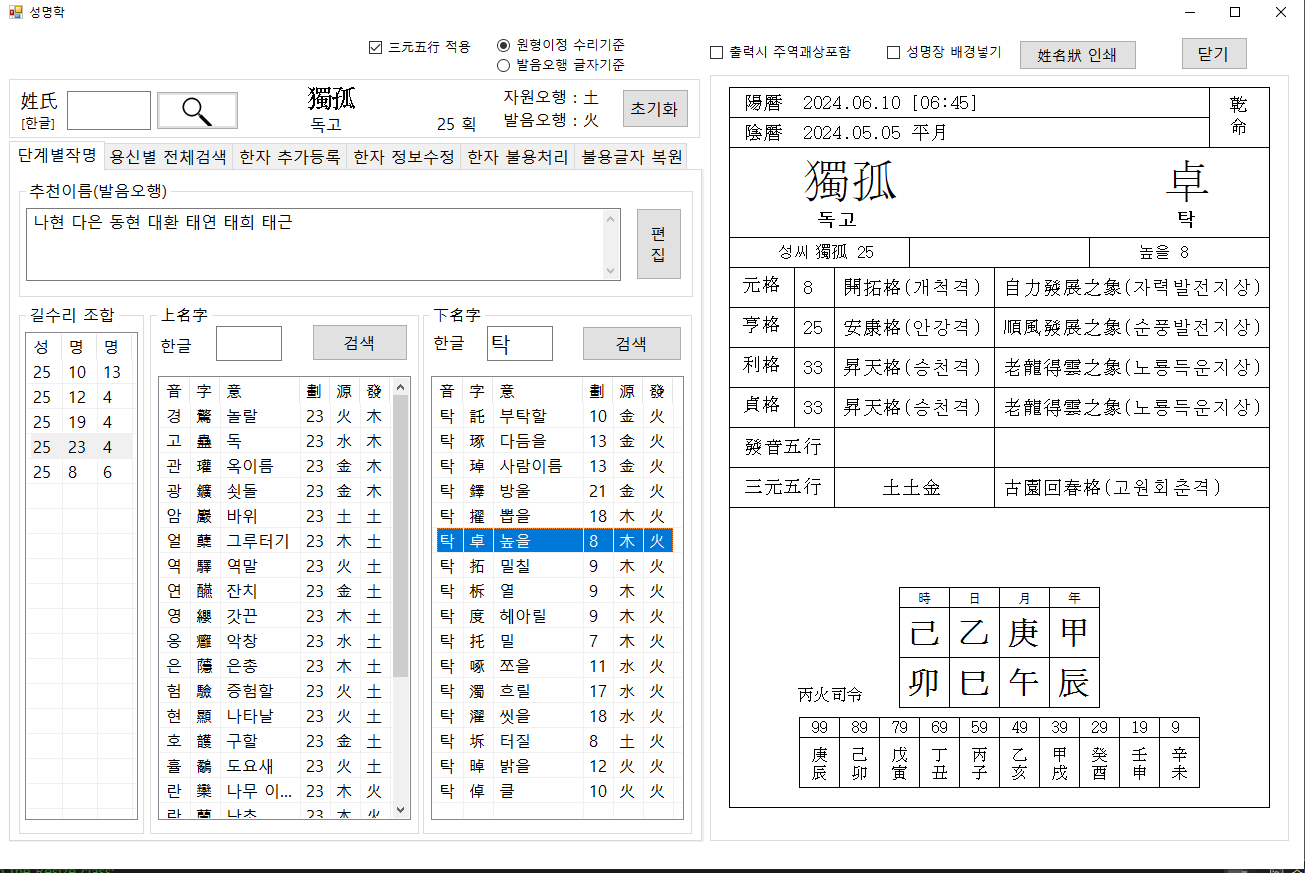Image resolution: width=1305 pixels, height=873 pixels.
Task: Select 下名字 row 탁 쪼을
Action: tap(555, 666)
